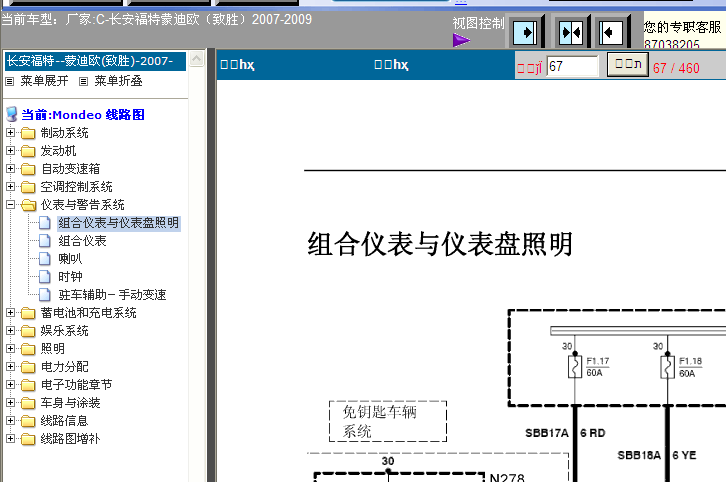The width and height of the screenshot is (726, 482).
Task: Click the 67 / 460 page counter
Action: pyautogui.click(x=676, y=69)
